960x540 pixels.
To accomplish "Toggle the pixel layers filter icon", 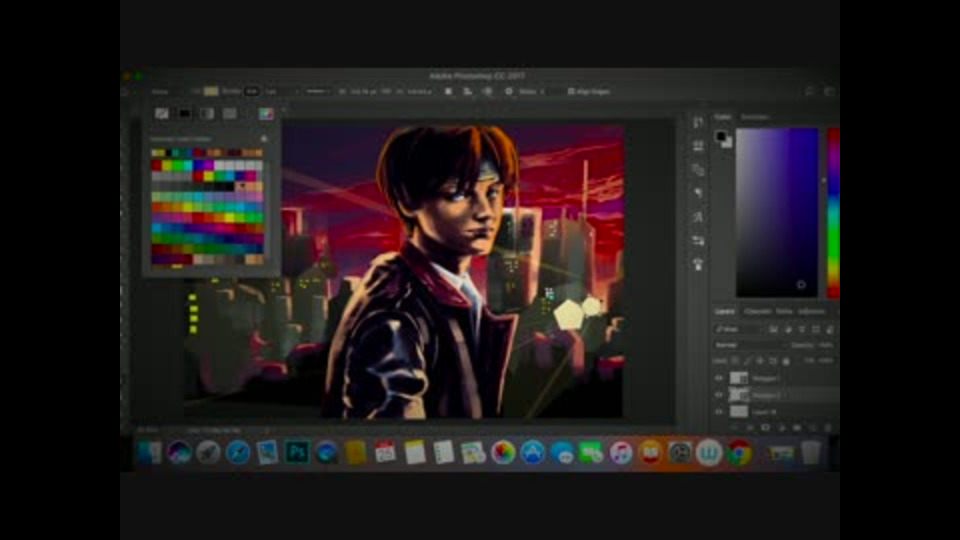I will point(774,329).
